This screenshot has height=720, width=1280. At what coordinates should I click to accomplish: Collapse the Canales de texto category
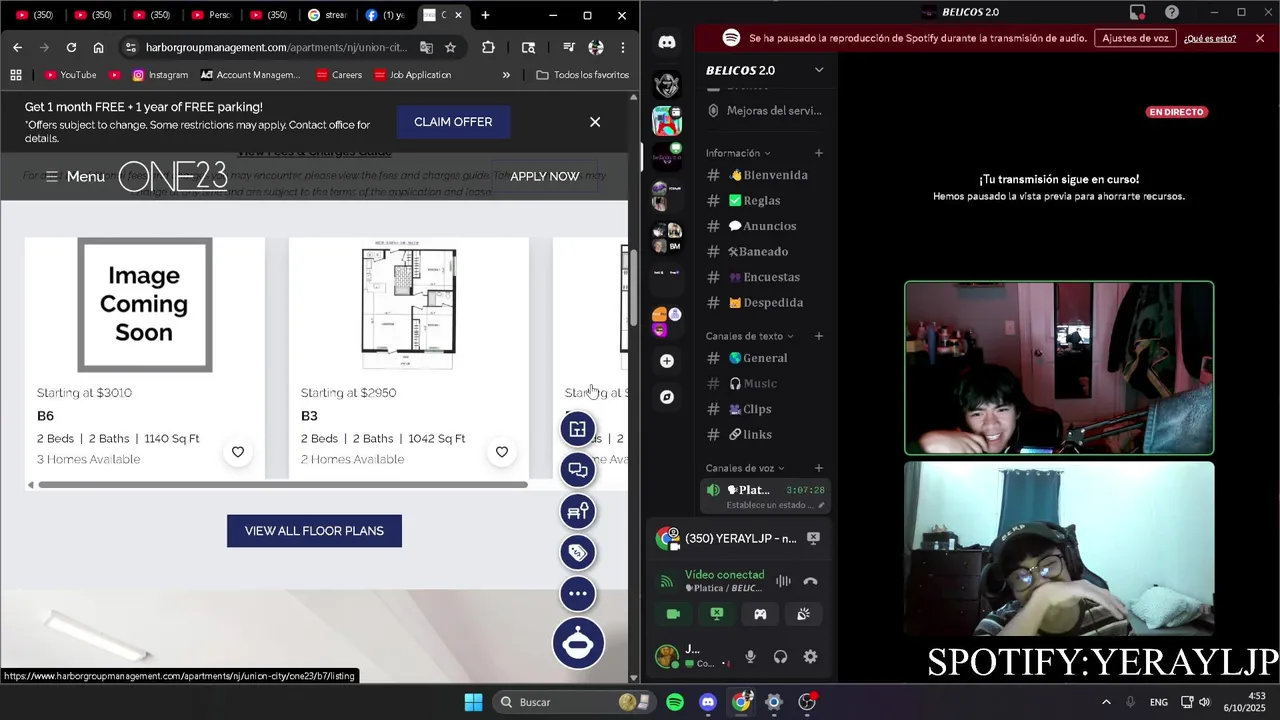tap(749, 336)
